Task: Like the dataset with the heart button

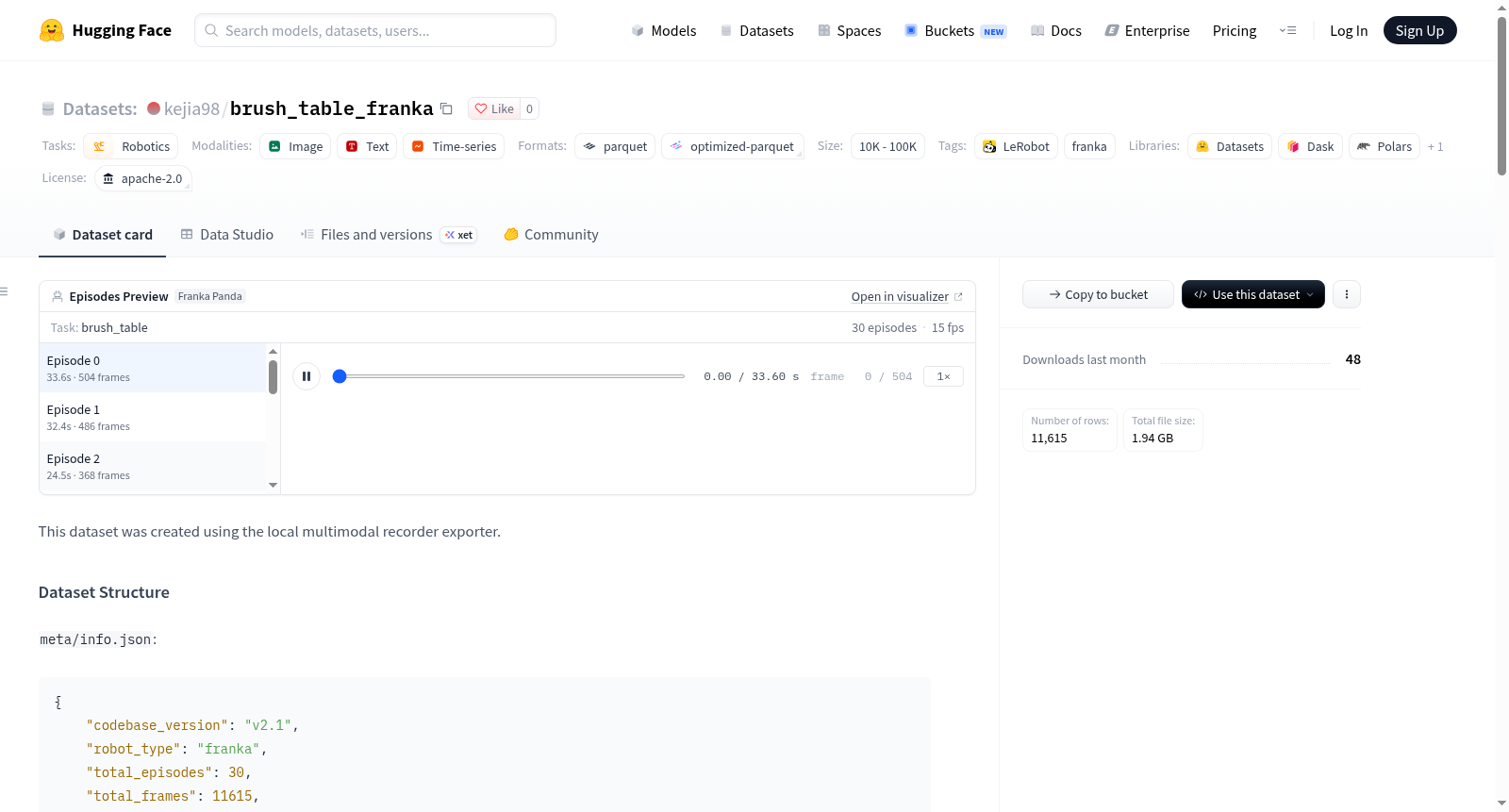Action: pos(494,108)
